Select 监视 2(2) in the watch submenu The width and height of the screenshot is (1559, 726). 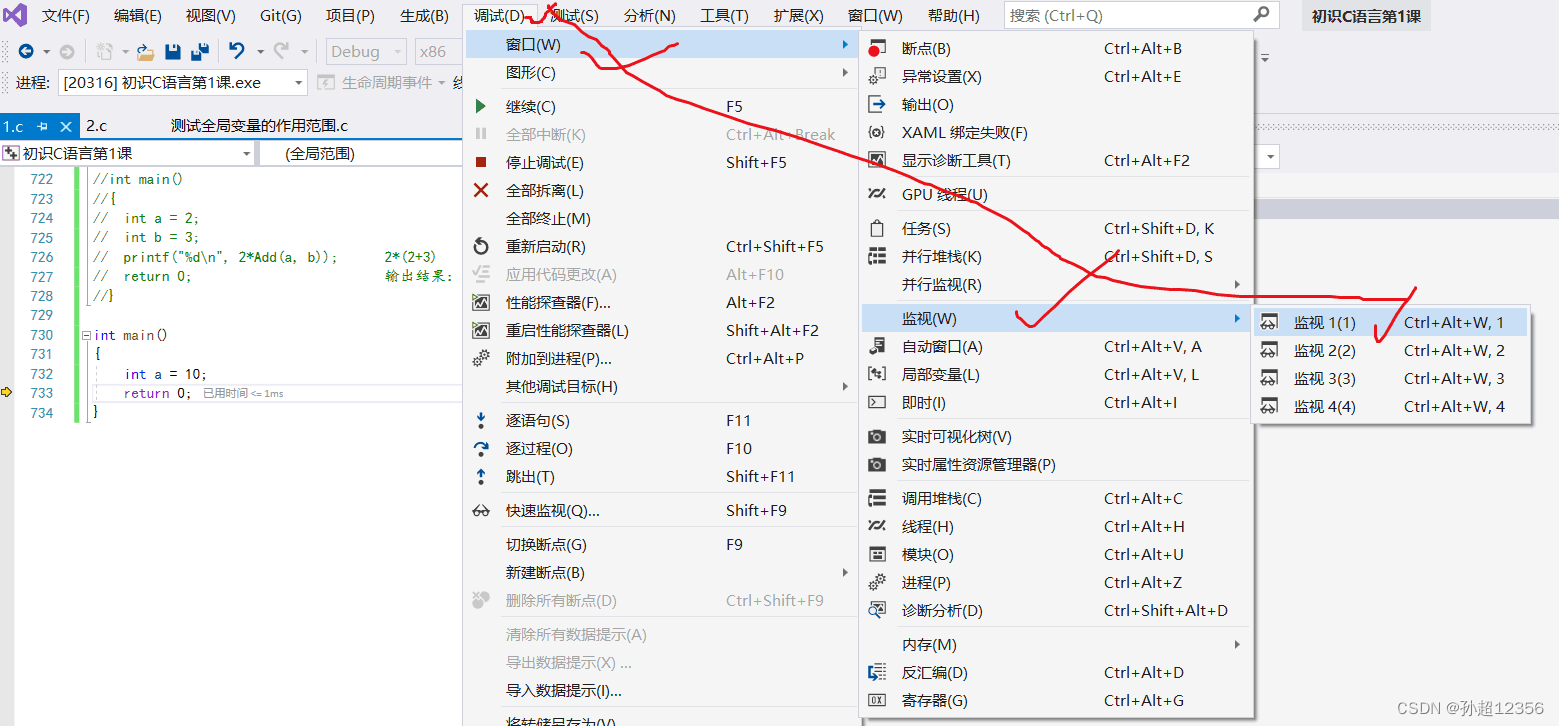point(1391,350)
